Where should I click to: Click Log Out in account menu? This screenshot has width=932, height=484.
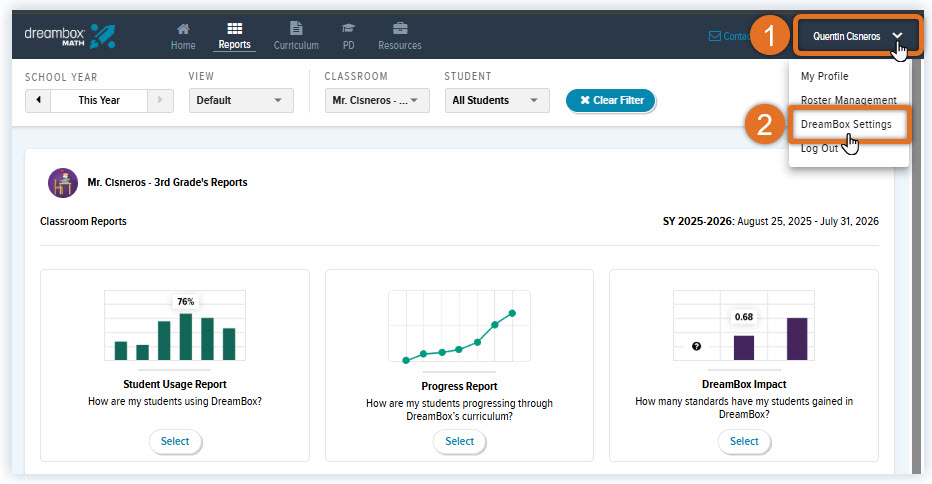click(819, 148)
